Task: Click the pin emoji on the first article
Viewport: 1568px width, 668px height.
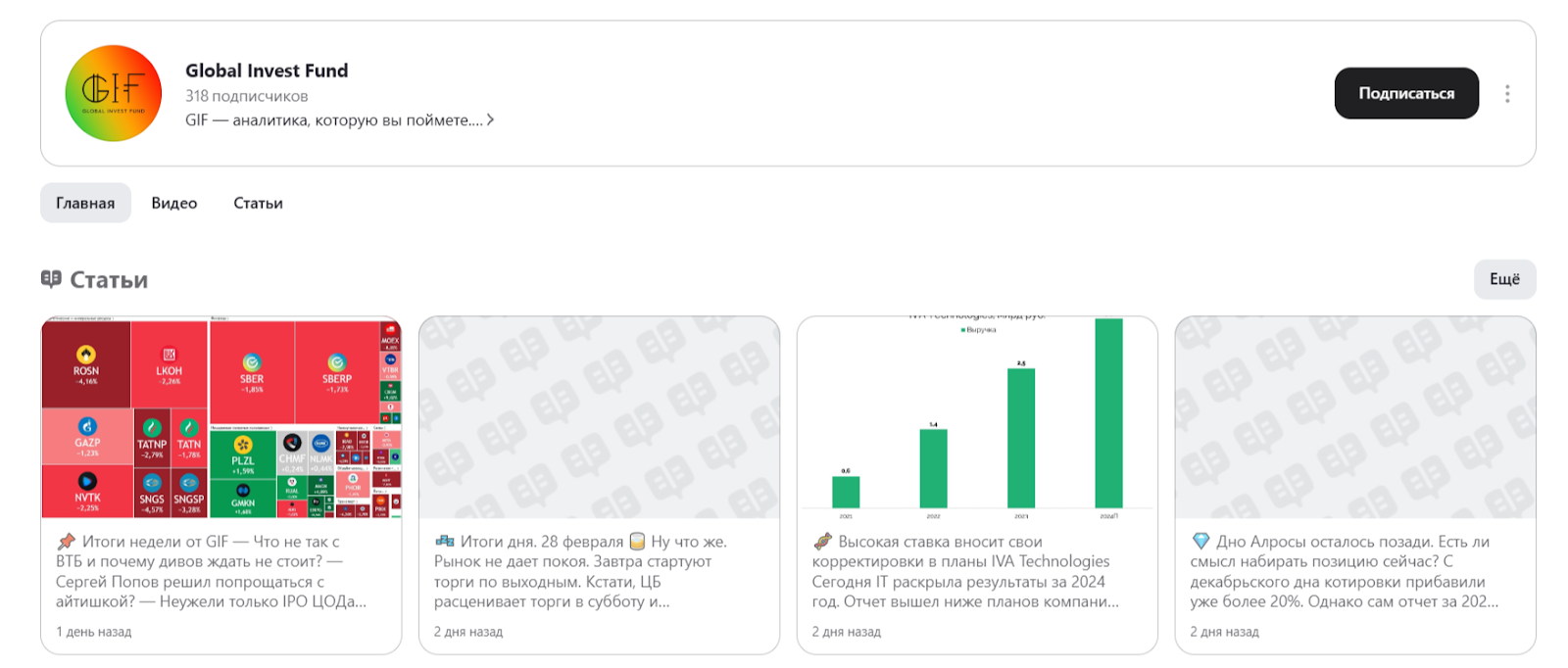Action: [x=67, y=541]
